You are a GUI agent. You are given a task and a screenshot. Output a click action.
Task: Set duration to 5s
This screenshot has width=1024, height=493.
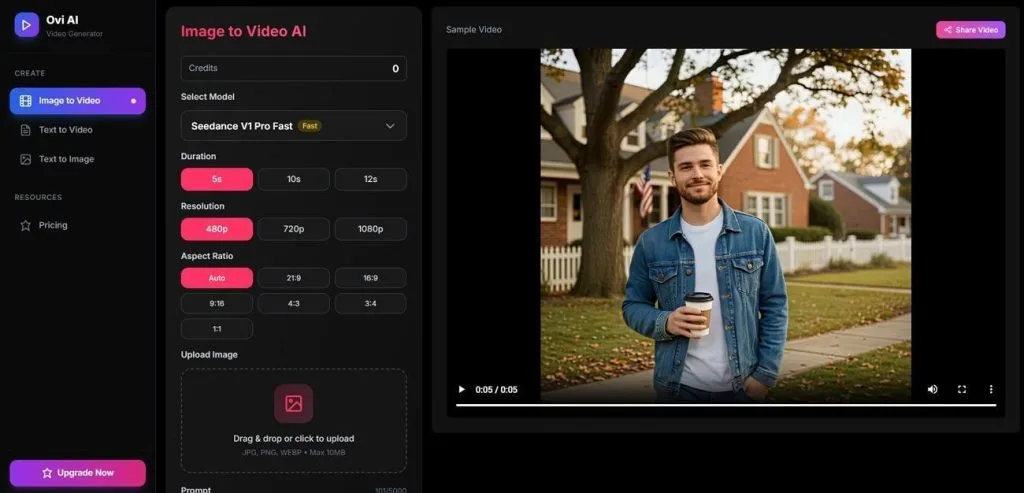click(217, 179)
